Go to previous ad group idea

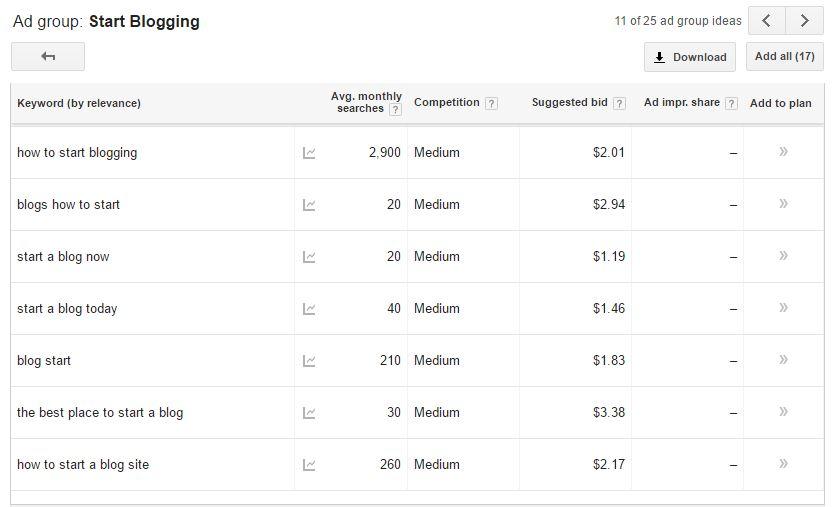tap(767, 21)
